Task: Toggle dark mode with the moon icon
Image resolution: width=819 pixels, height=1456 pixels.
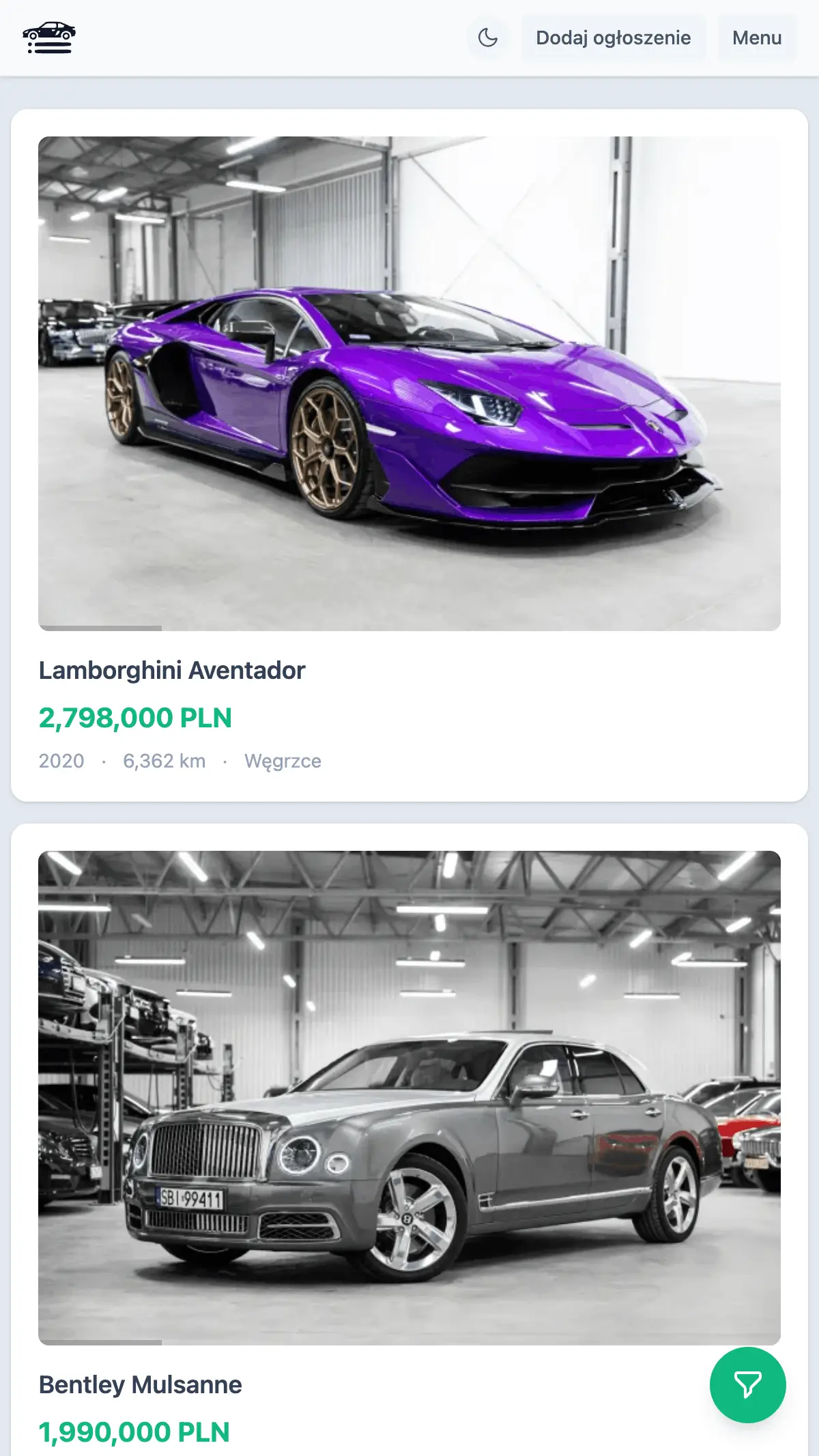Action: 488,38
